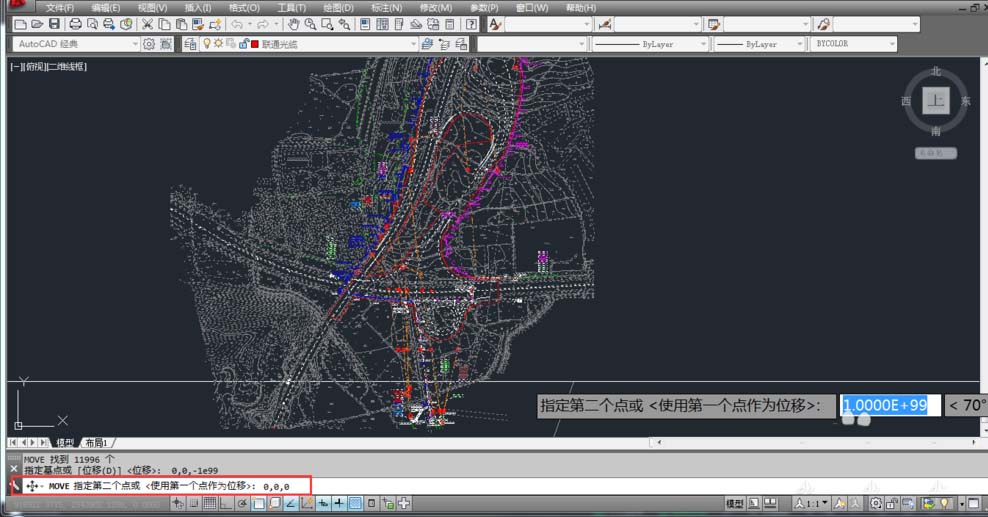Toggle Object Snap in status bar

pos(258,503)
